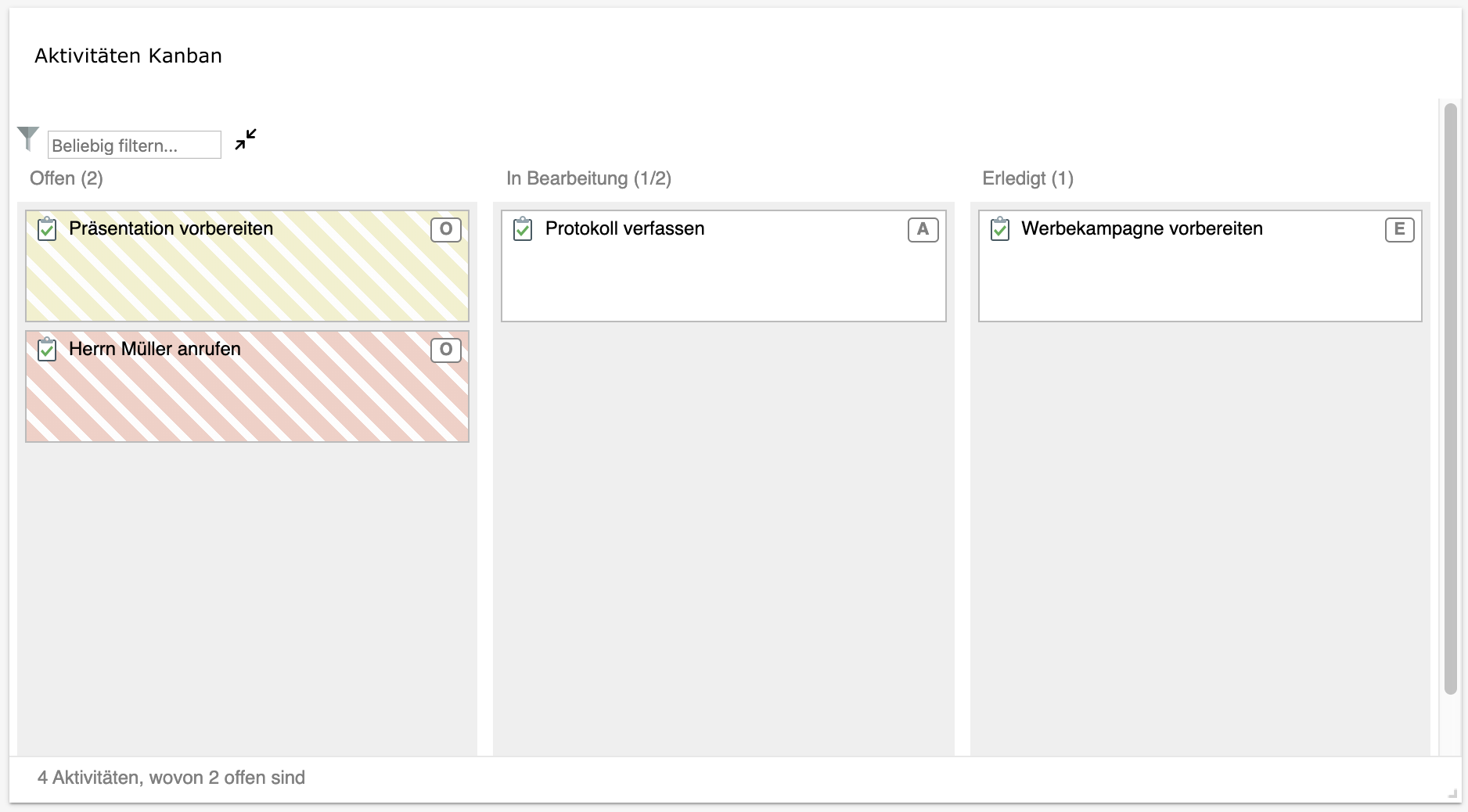Image resolution: width=1468 pixels, height=812 pixels.
Task: Click the E status badge on Werbekampagne vorbereiten
Action: (x=1399, y=229)
